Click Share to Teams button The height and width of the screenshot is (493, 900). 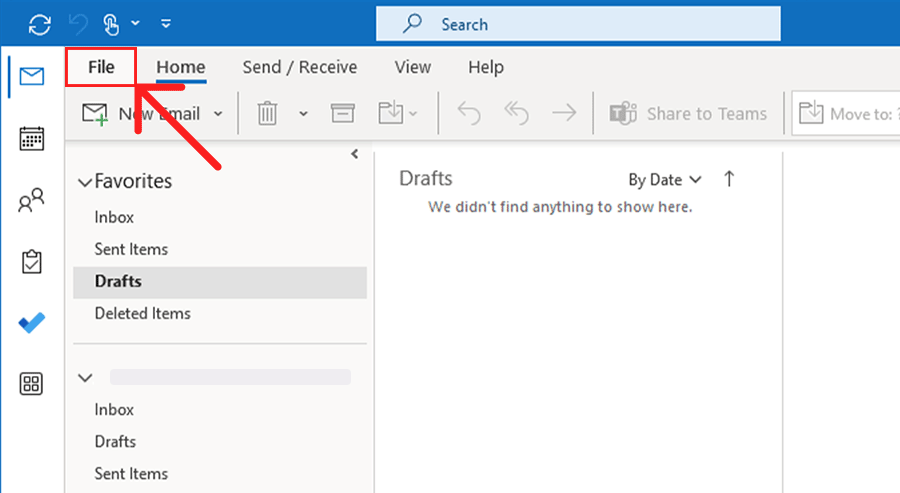[x=688, y=114]
